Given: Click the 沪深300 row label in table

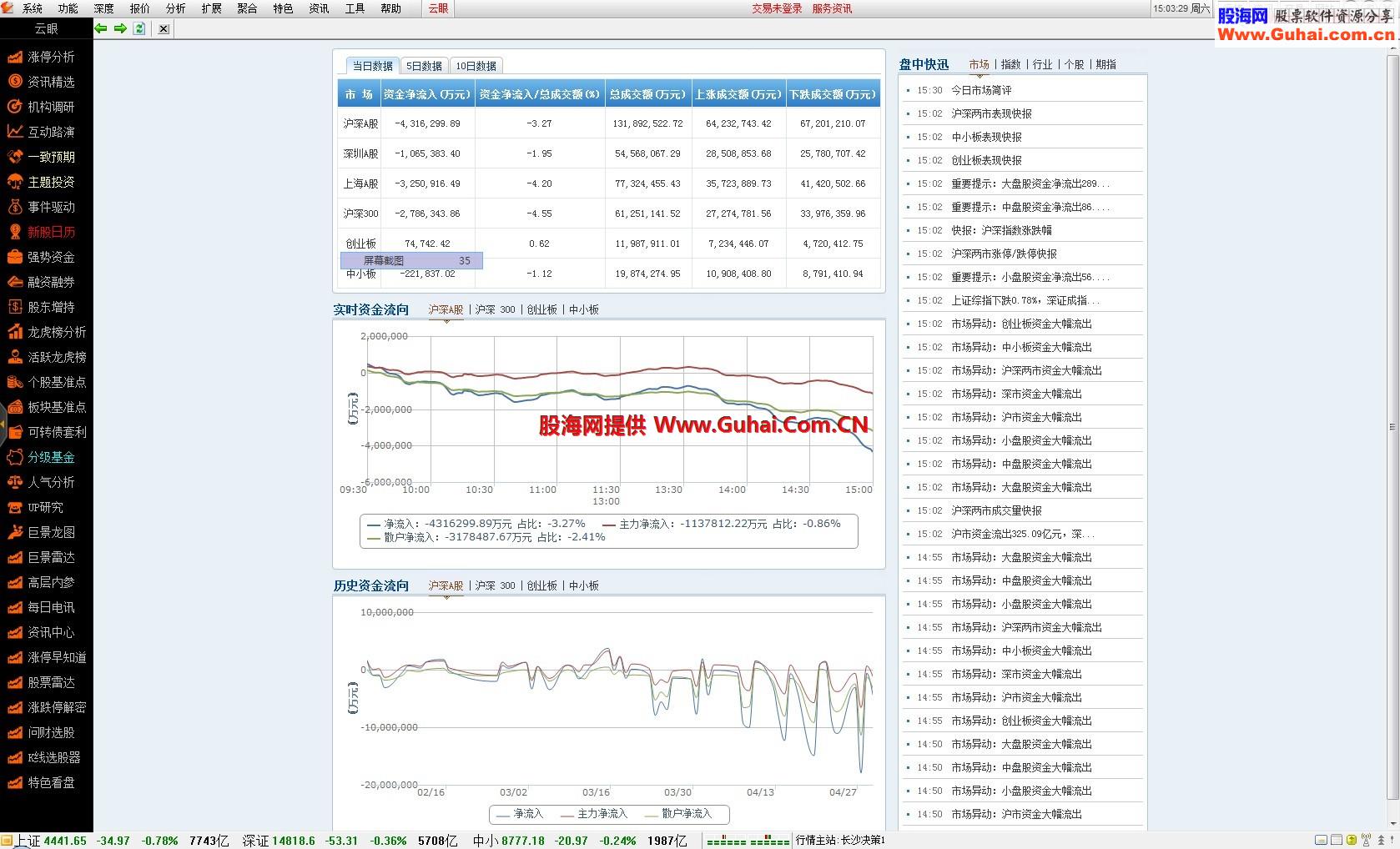Looking at the screenshot, I should pyautogui.click(x=360, y=214).
